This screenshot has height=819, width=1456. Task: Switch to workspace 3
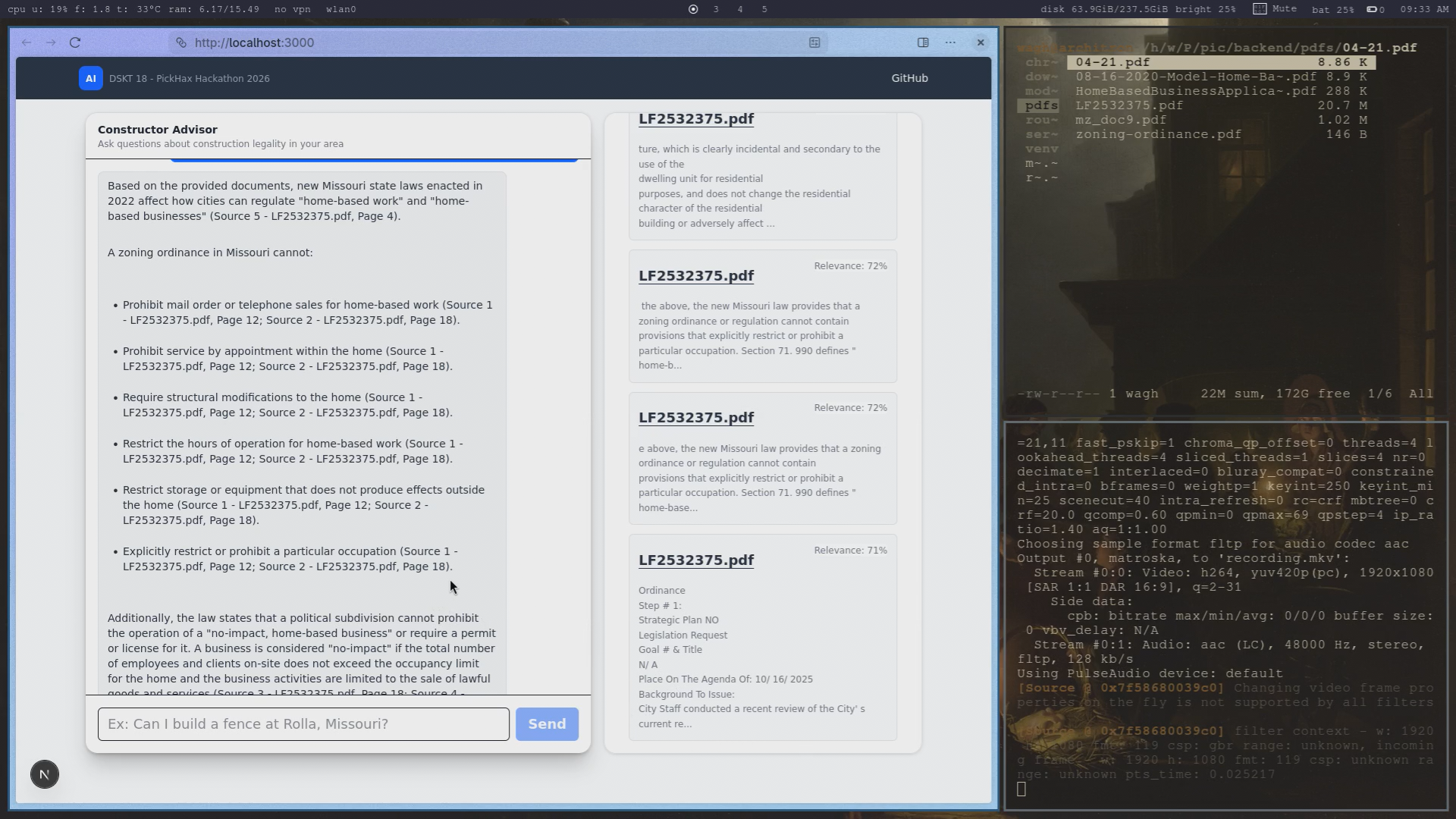coord(716,9)
